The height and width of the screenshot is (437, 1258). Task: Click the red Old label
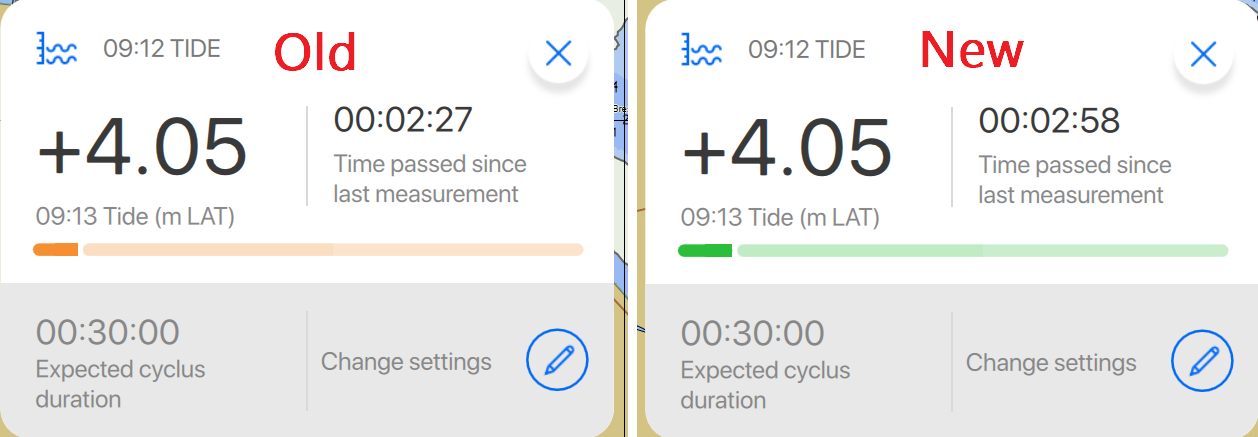315,52
